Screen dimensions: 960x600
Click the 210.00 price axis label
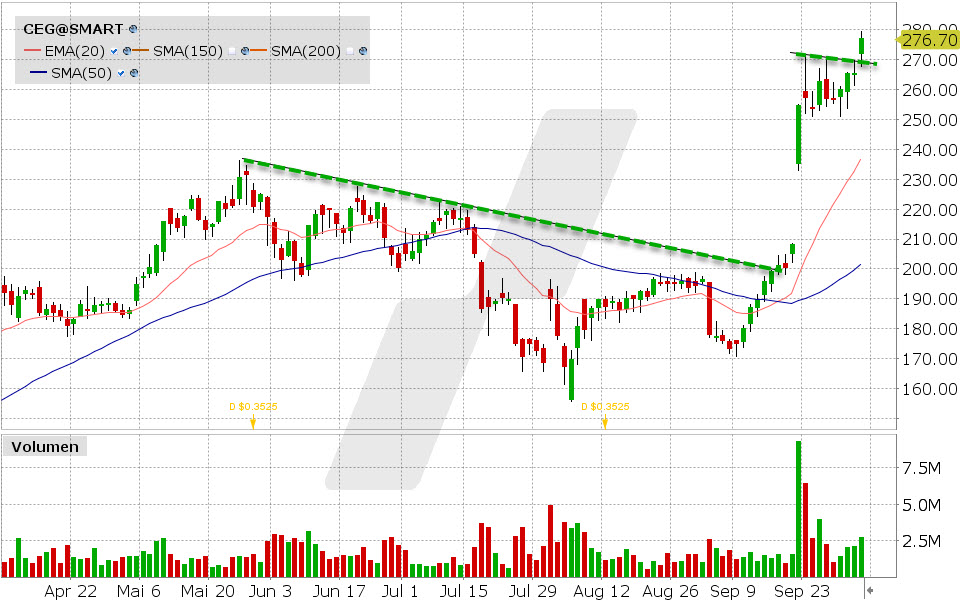pyautogui.click(x=930, y=239)
